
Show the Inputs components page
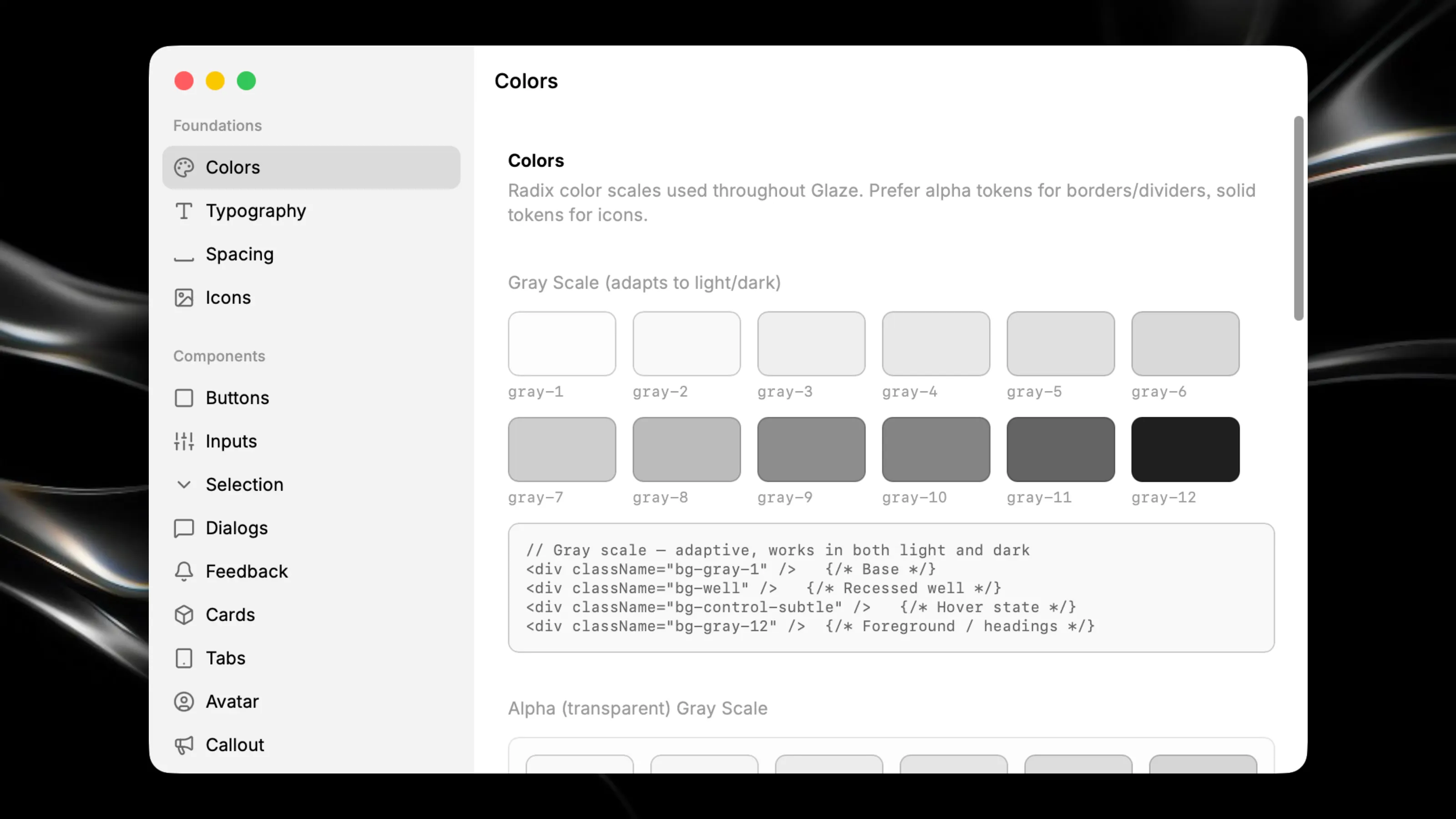point(311,441)
